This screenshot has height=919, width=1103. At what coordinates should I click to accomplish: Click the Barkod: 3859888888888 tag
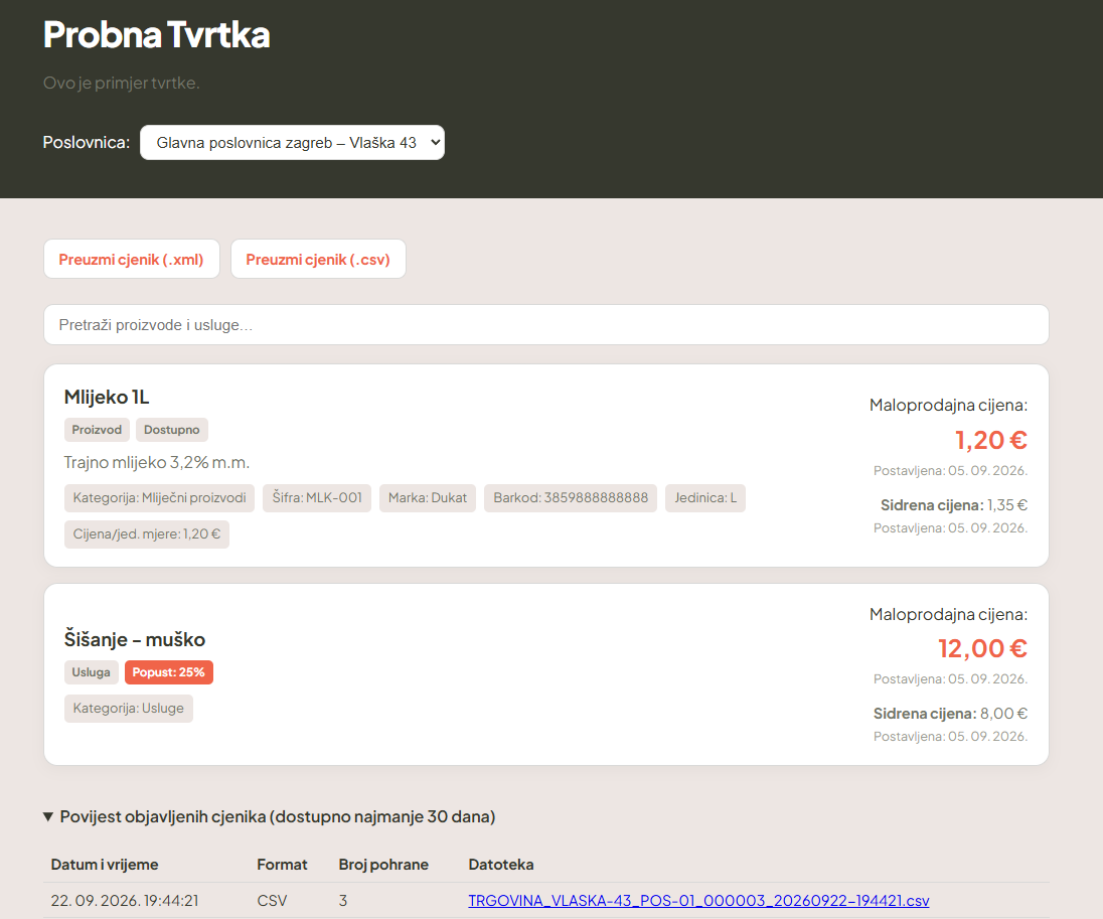coord(570,497)
